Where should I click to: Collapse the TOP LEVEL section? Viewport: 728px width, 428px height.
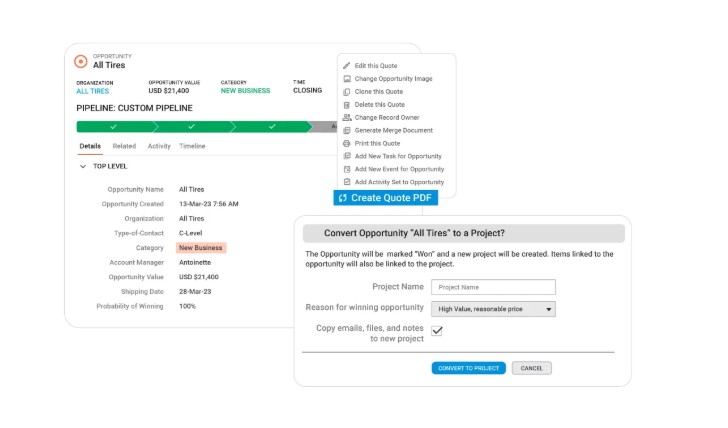click(83, 167)
